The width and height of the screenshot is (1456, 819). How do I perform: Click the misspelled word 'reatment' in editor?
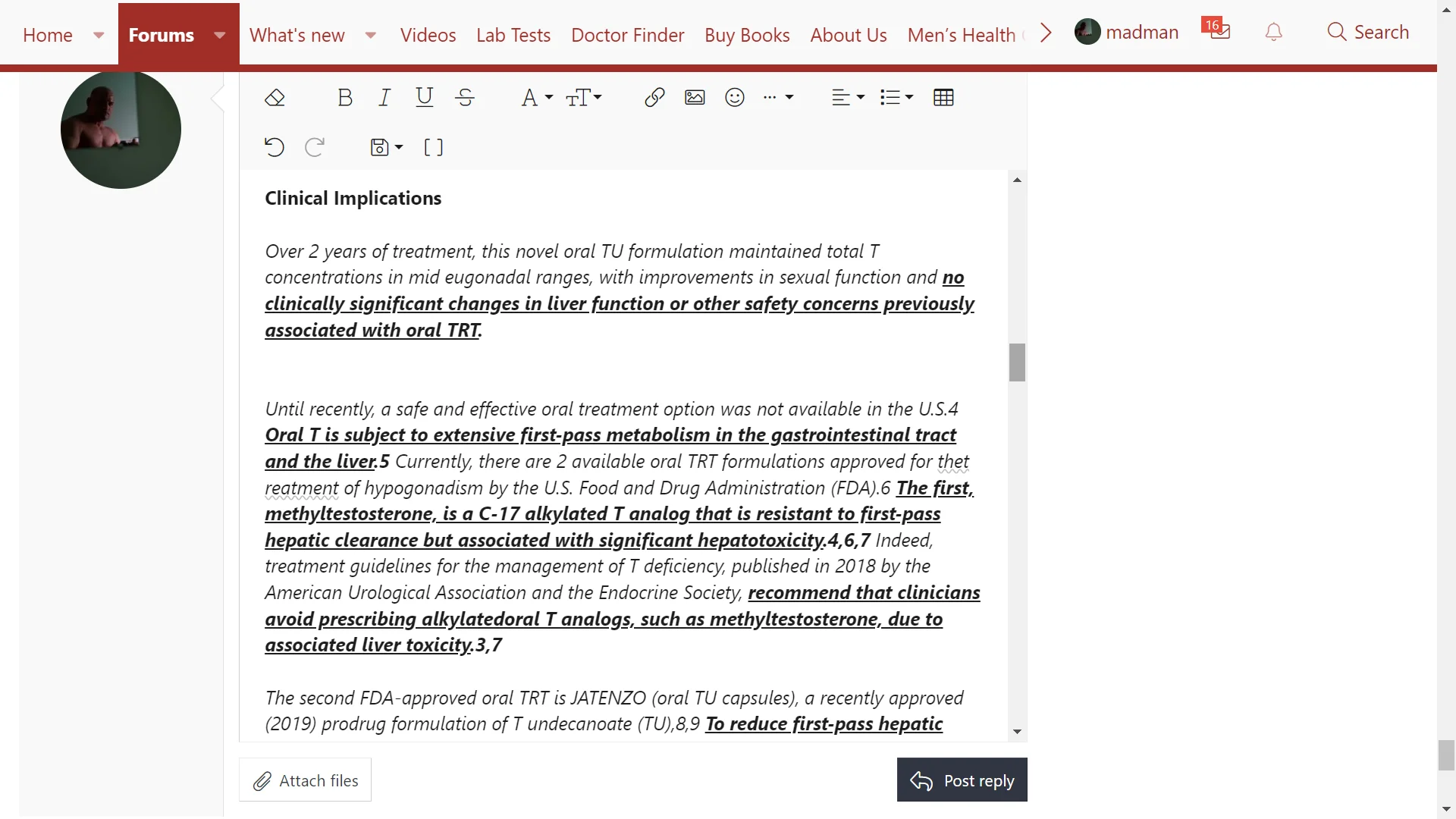click(302, 488)
